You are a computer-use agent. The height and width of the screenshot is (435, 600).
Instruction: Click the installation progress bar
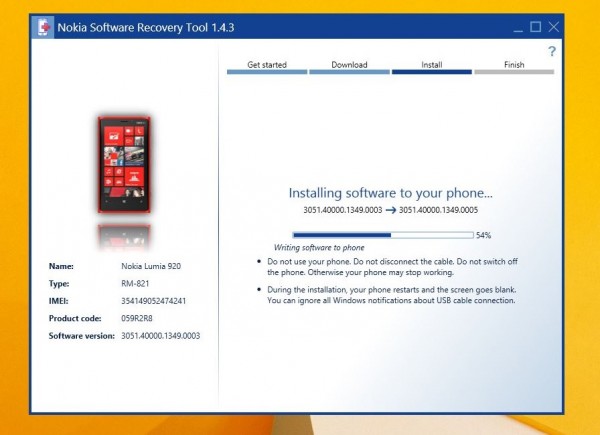click(383, 235)
